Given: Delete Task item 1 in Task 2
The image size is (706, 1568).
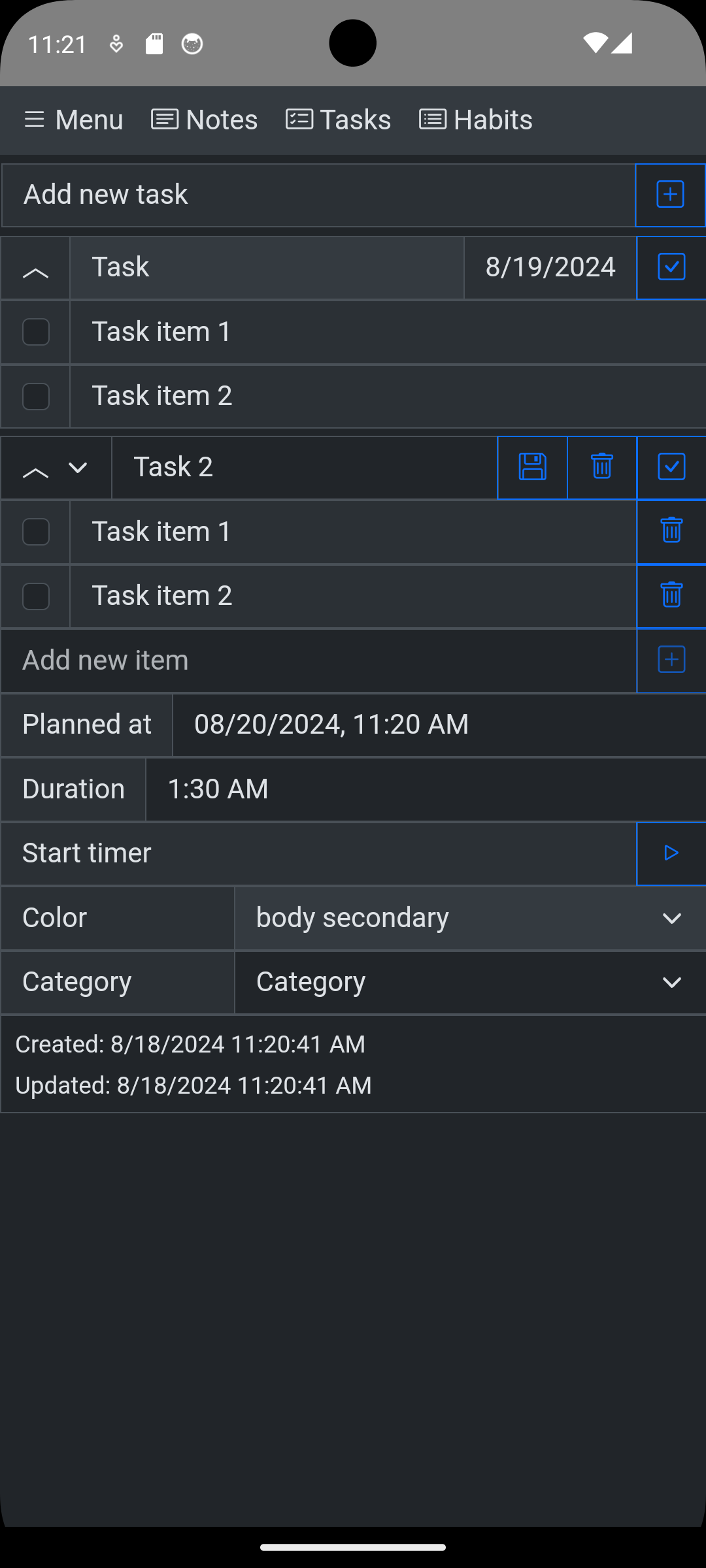Looking at the screenshot, I should click(x=671, y=531).
